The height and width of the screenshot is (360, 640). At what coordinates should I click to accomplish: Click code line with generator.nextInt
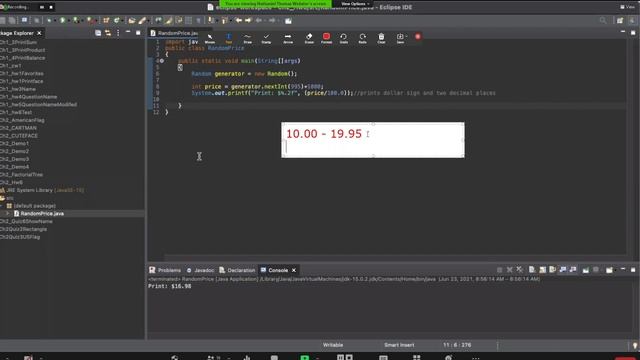click(258, 87)
